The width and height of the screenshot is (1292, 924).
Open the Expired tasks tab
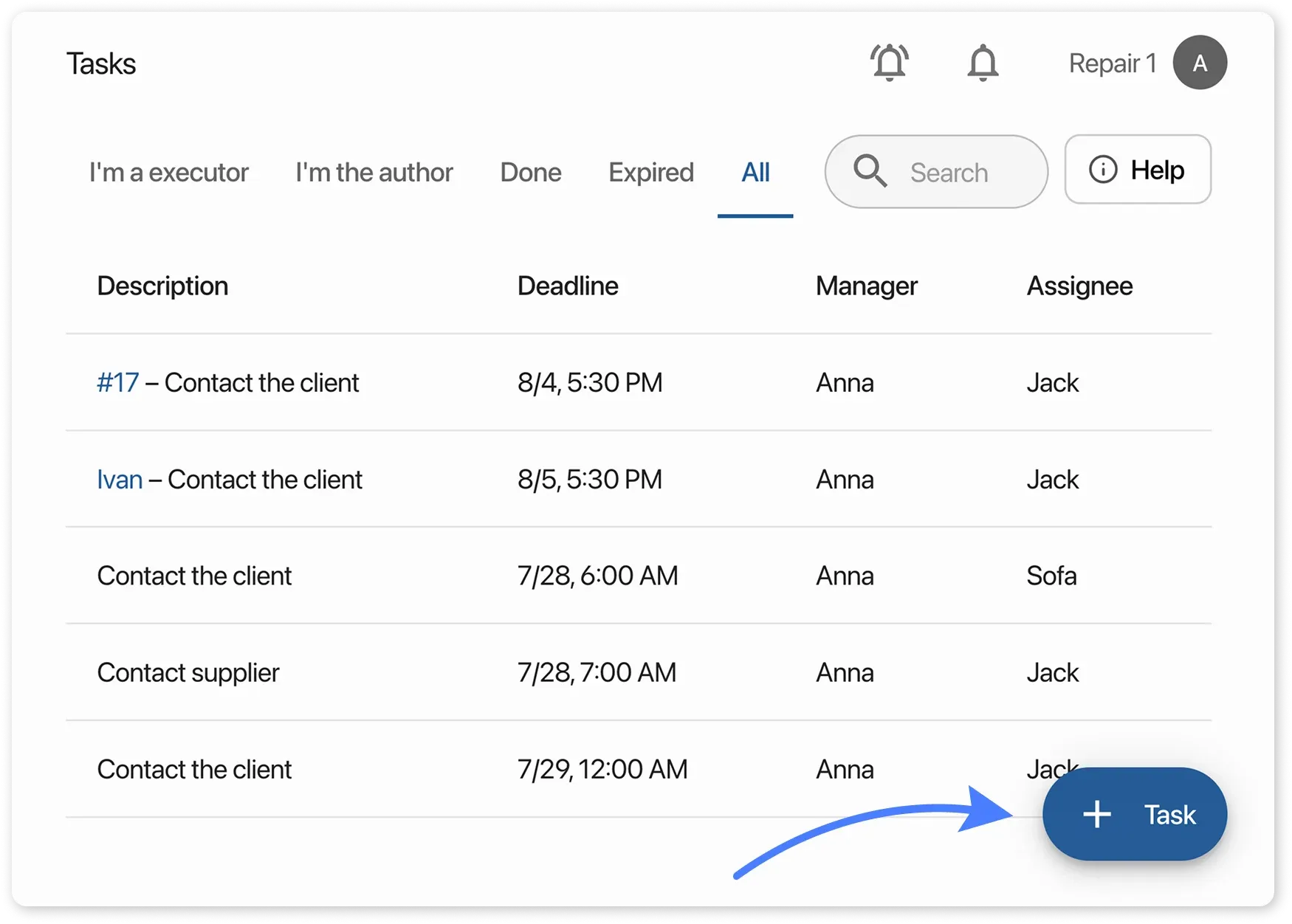tap(651, 172)
